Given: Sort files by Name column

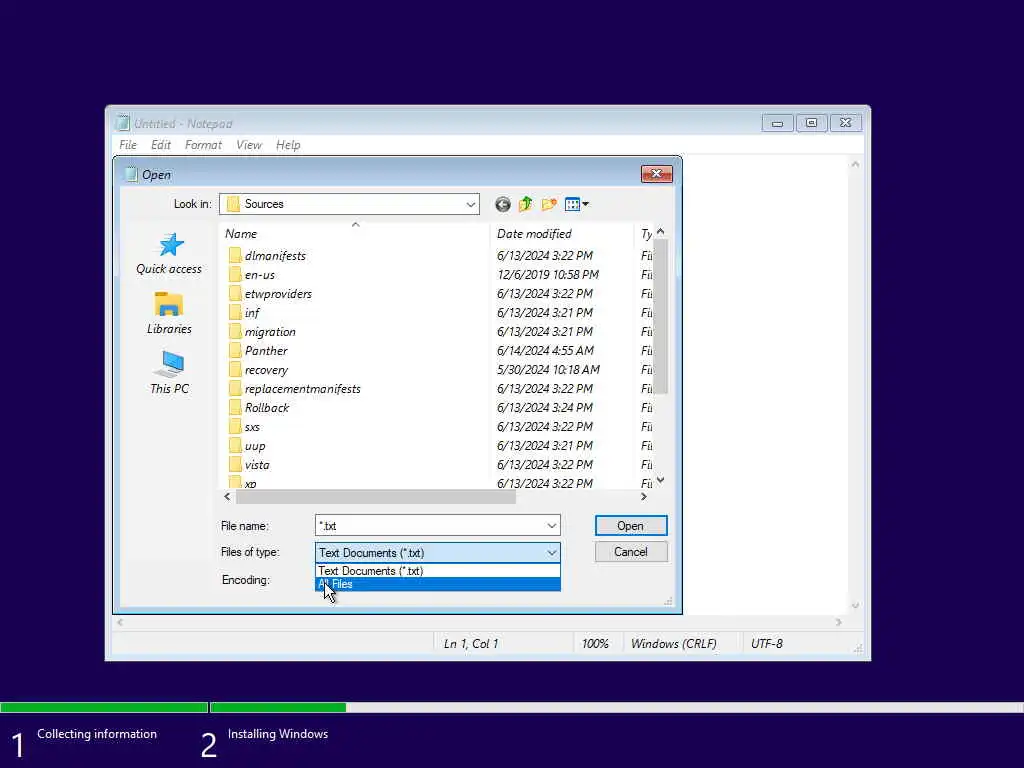Looking at the screenshot, I should point(355,233).
